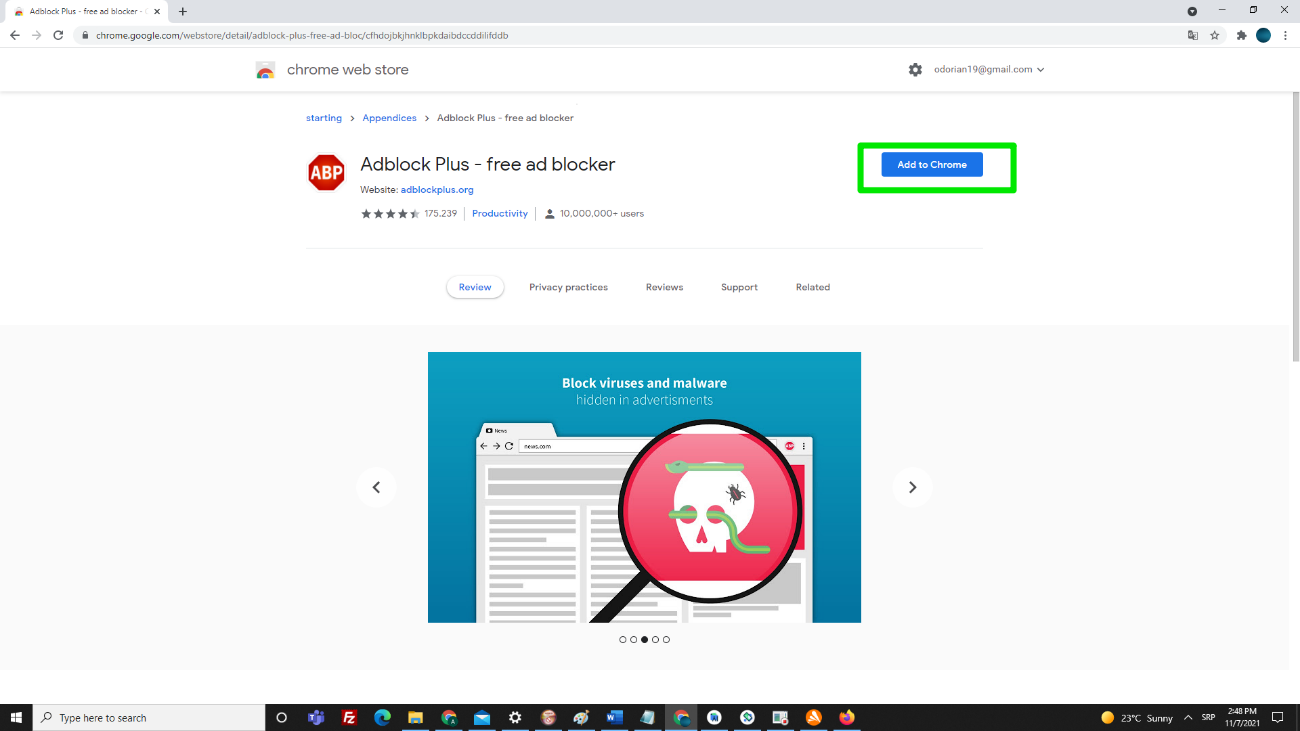
Task: Switch to the Reviews tab
Action: point(664,287)
